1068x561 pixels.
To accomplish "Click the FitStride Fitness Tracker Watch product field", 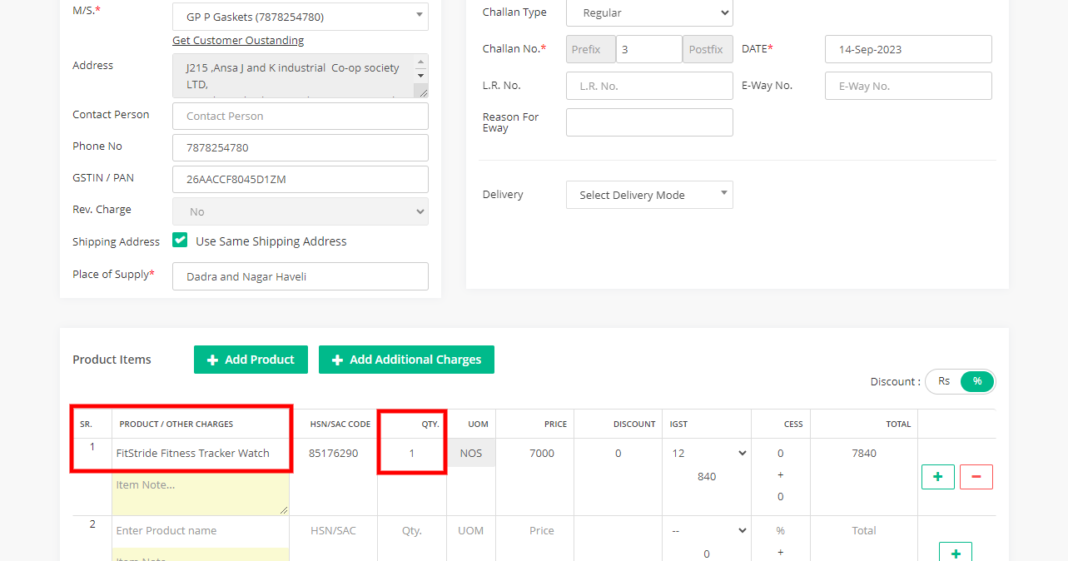I will tap(200, 453).
